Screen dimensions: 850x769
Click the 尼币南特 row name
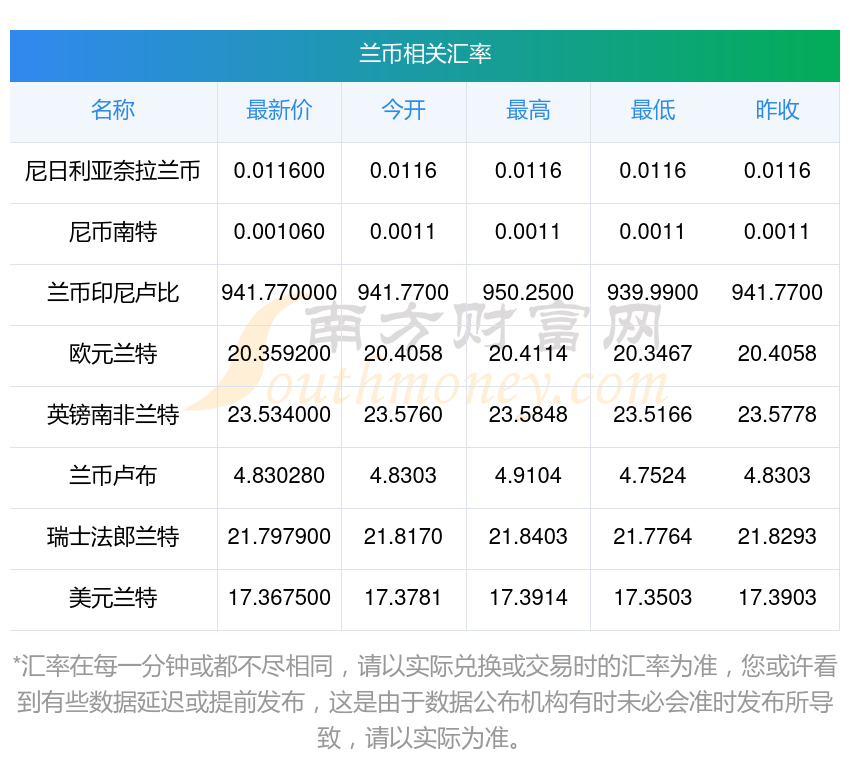click(x=113, y=232)
